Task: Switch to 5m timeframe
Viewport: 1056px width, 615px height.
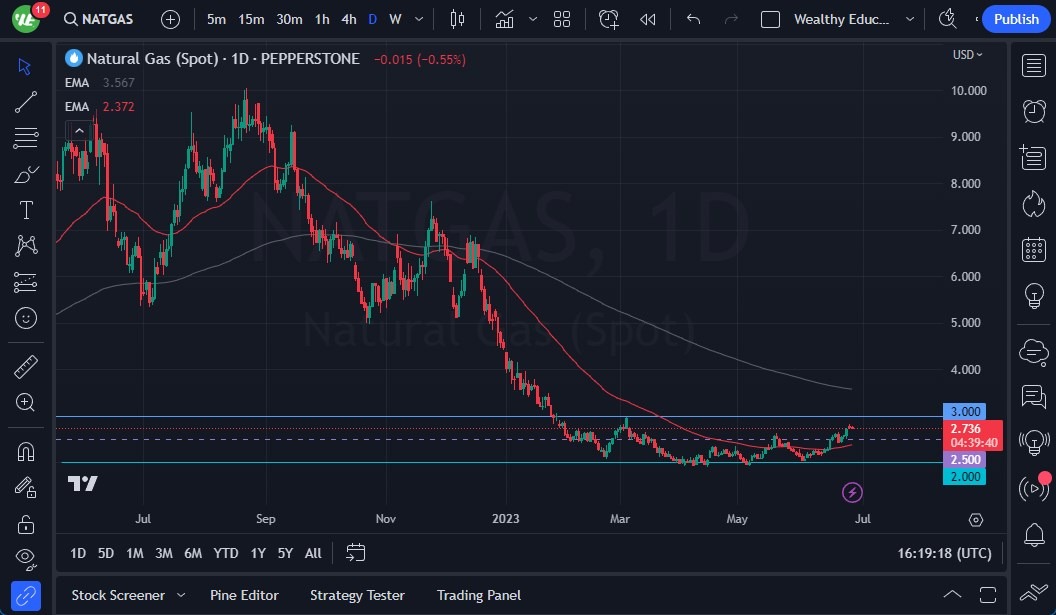Action: tap(216, 20)
